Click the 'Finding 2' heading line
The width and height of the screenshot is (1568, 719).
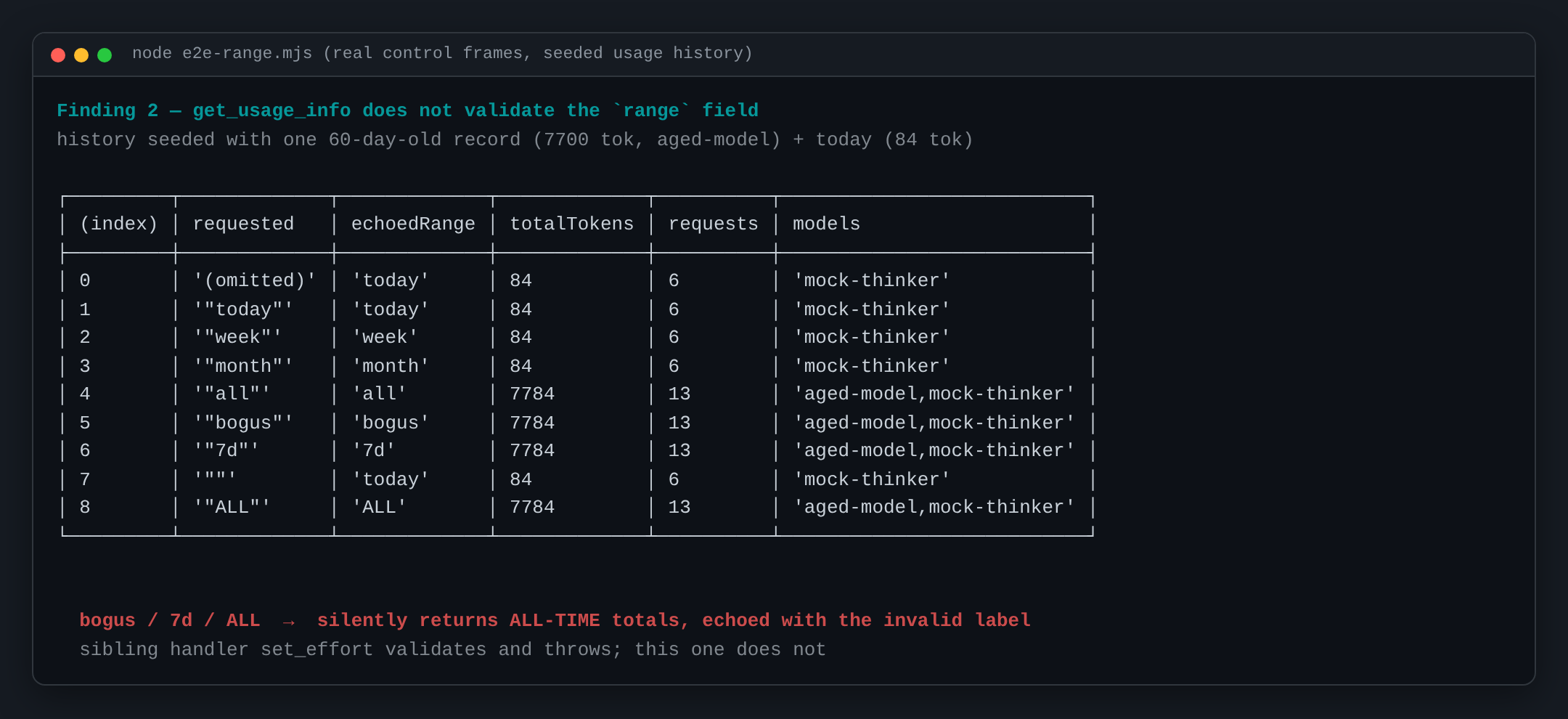407,110
